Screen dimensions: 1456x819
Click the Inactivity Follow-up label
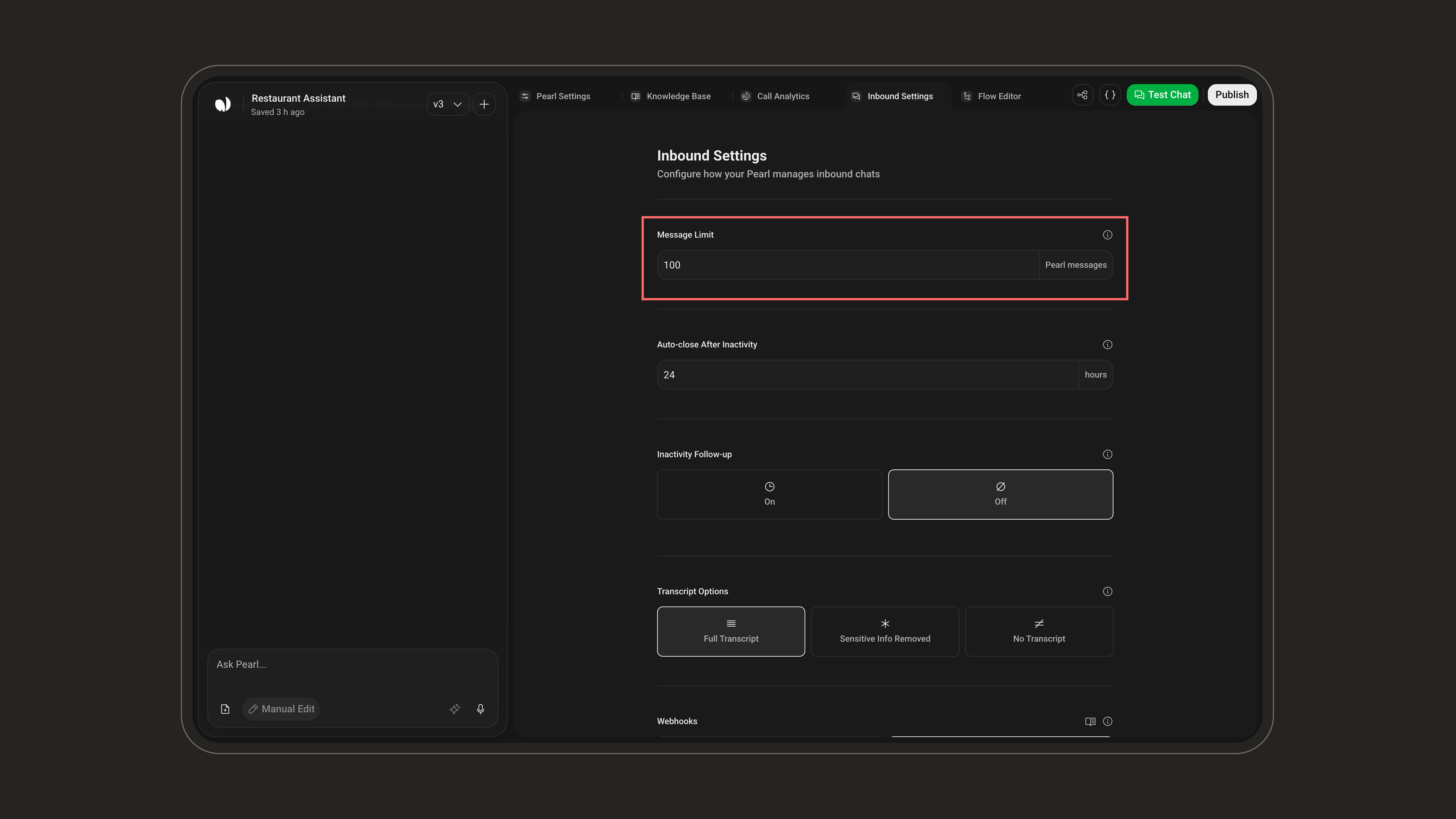(x=694, y=454)
